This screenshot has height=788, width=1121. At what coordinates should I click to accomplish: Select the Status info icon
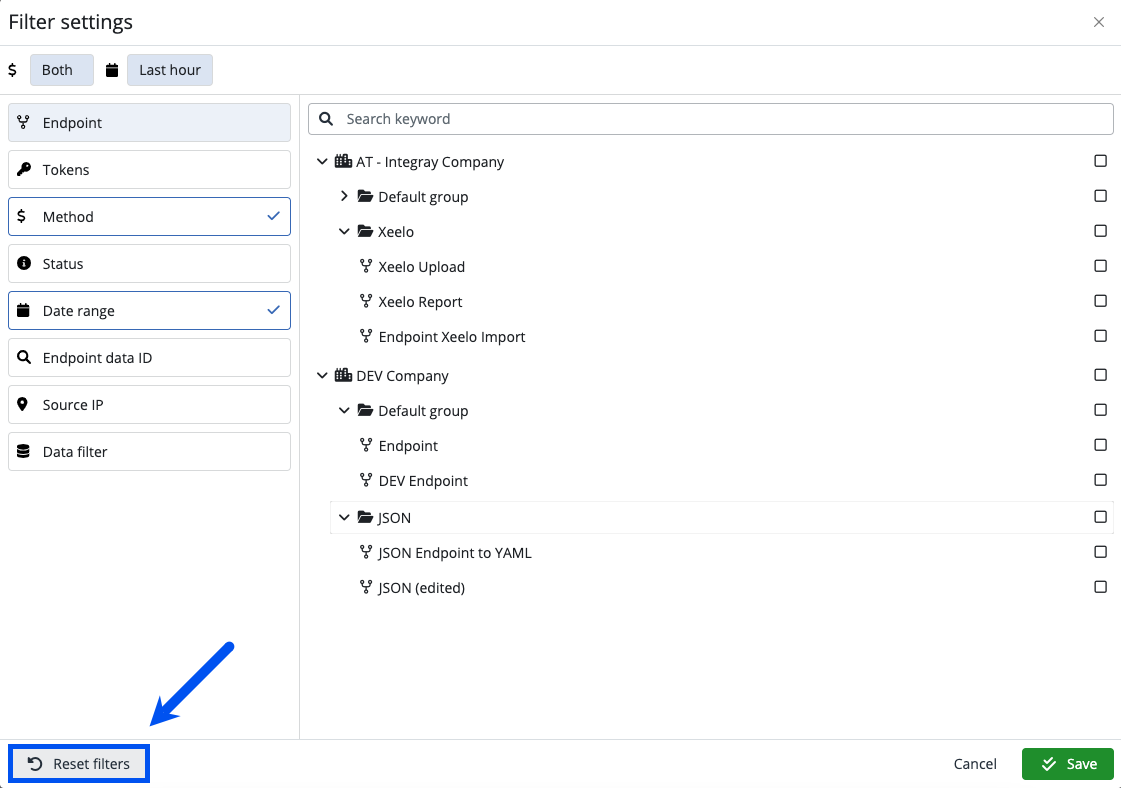click(24, 263)
